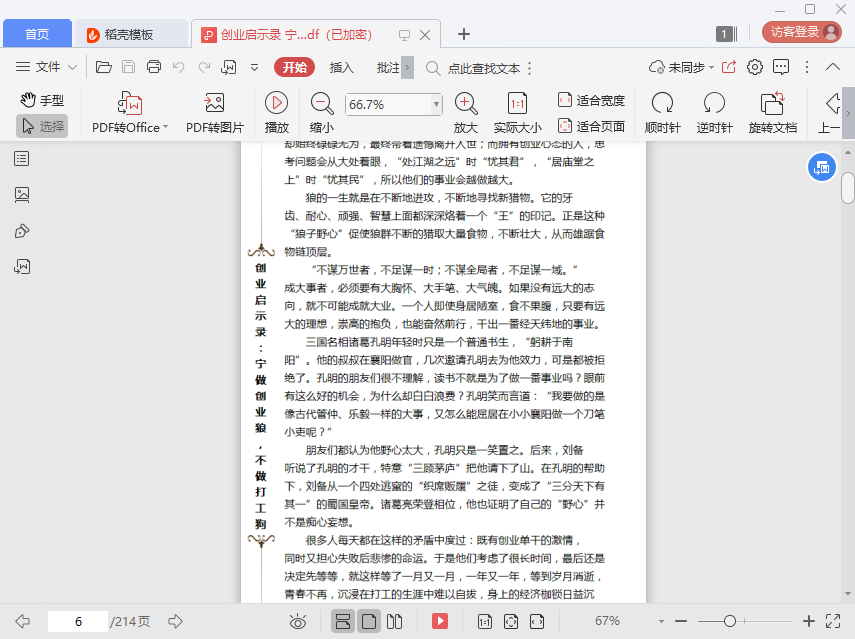Screen dimensions: 855x639
Task: Open the thumbnails sidebar panel
Action: tap(22, 195)
